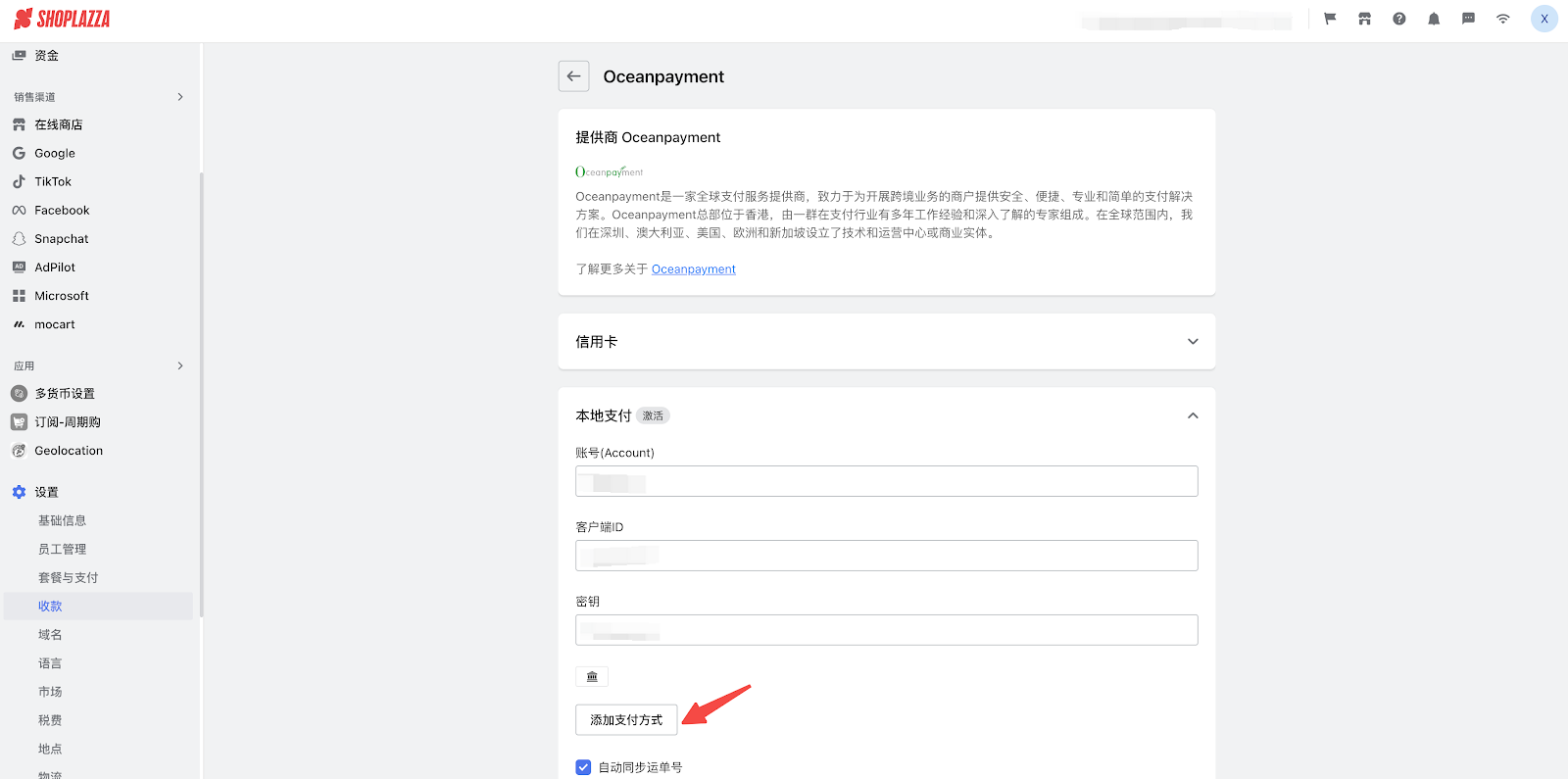Viewport: 1568px width, 779px height.
Task: Click the 设置 gear icon
Action: pyautogui.click(x=19, y=492)
